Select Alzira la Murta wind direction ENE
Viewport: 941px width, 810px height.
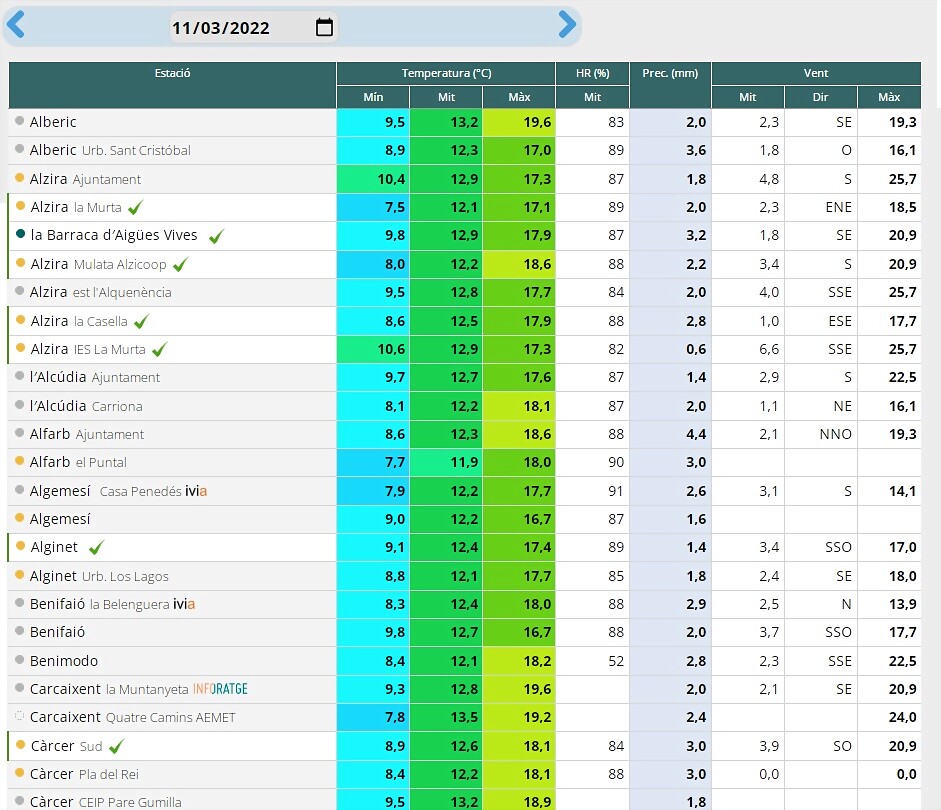point(820,207)
